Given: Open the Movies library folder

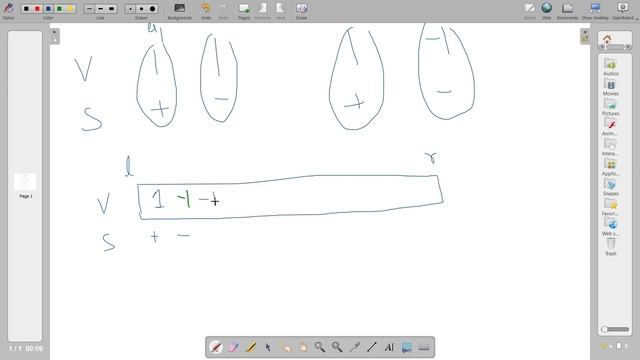Looking at the screenshot, I should point(611,87).
